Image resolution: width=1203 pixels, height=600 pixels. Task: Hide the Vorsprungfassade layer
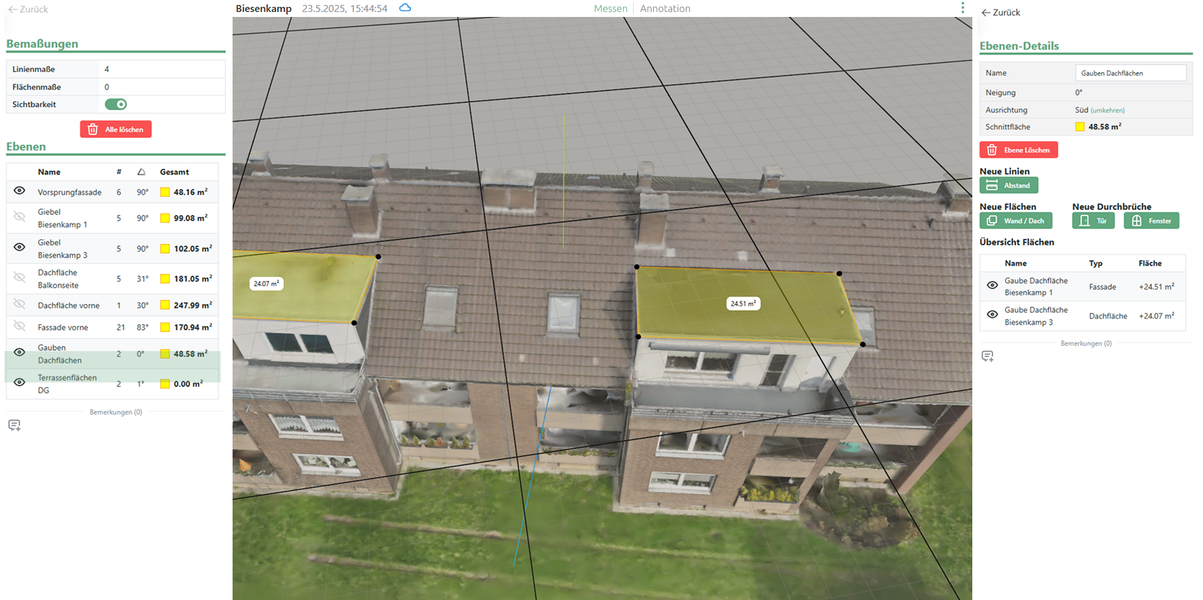click(19, 191)
